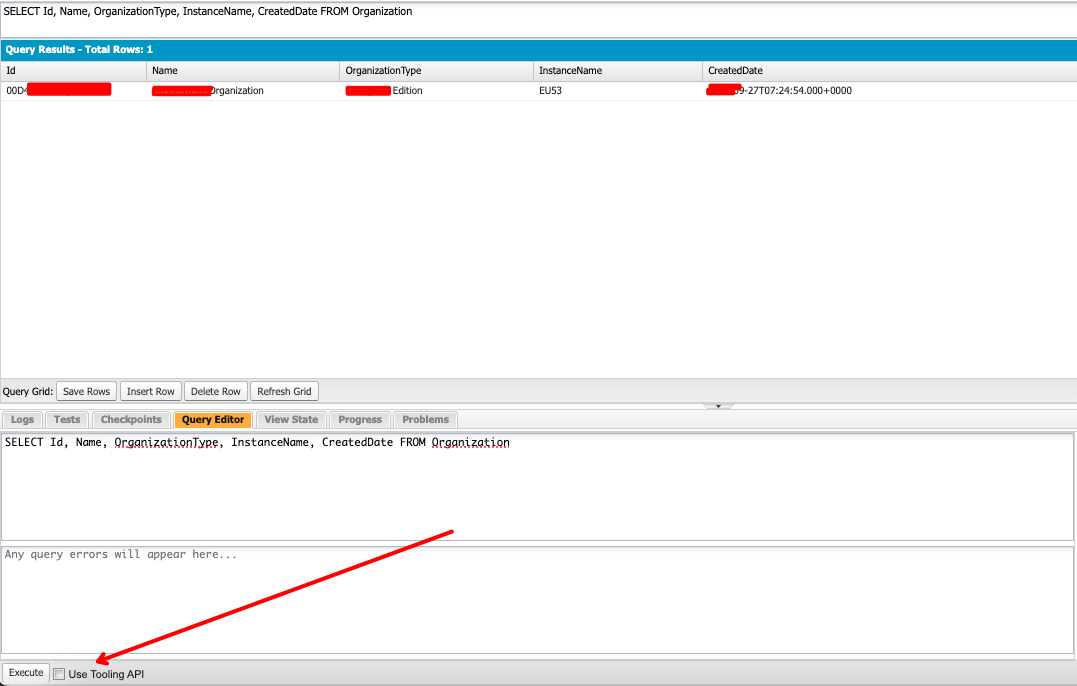
Task: Execute the SOQL query
Action: pos(25,672)
